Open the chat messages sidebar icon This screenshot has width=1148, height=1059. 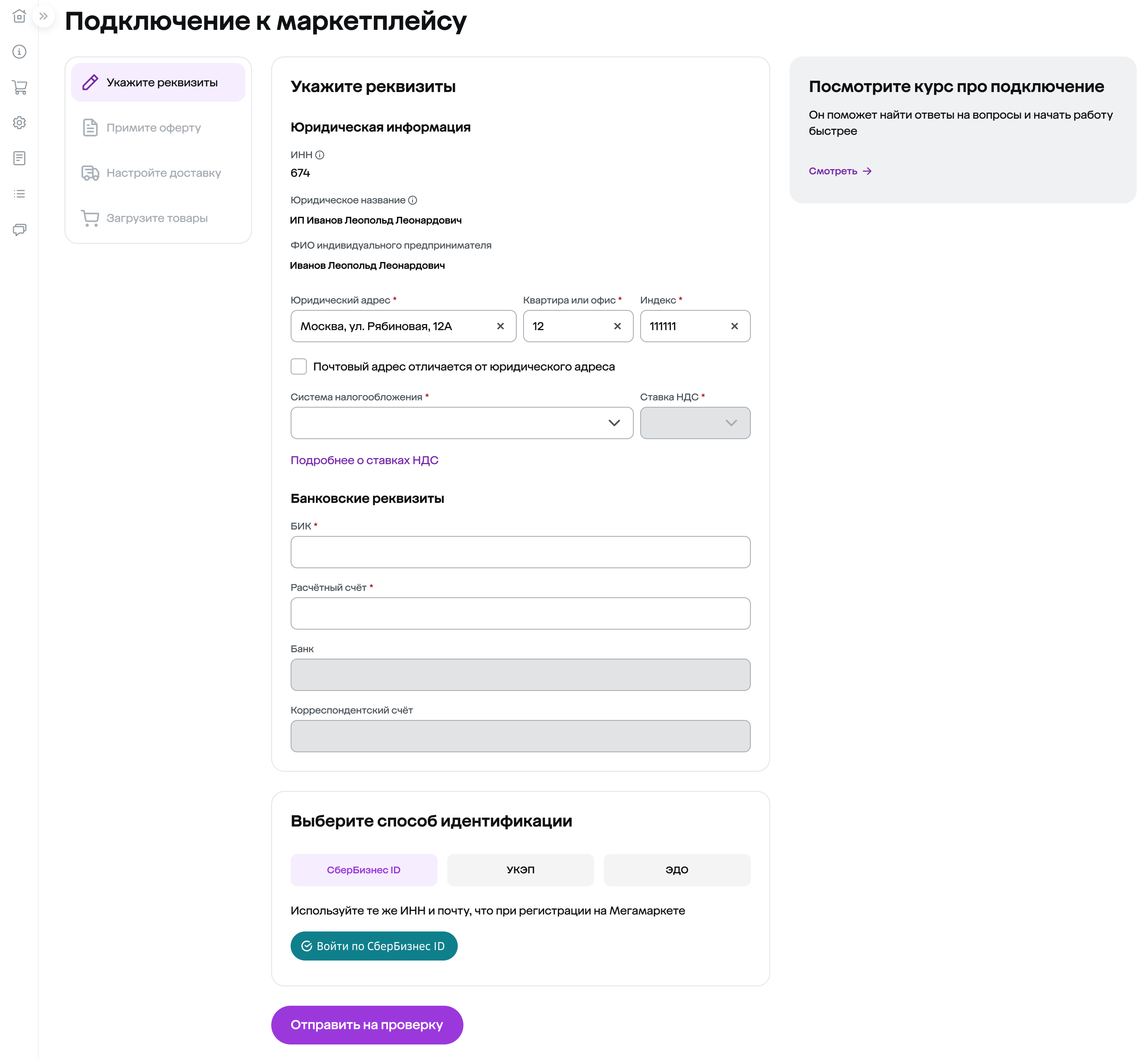(19, 230)
